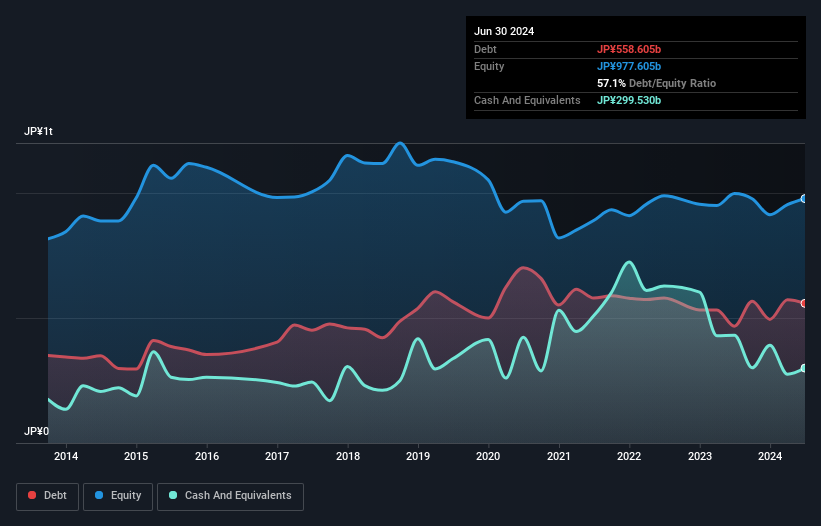
Task: Toggle the Debt series legend button
Action: tap(48, 496)
